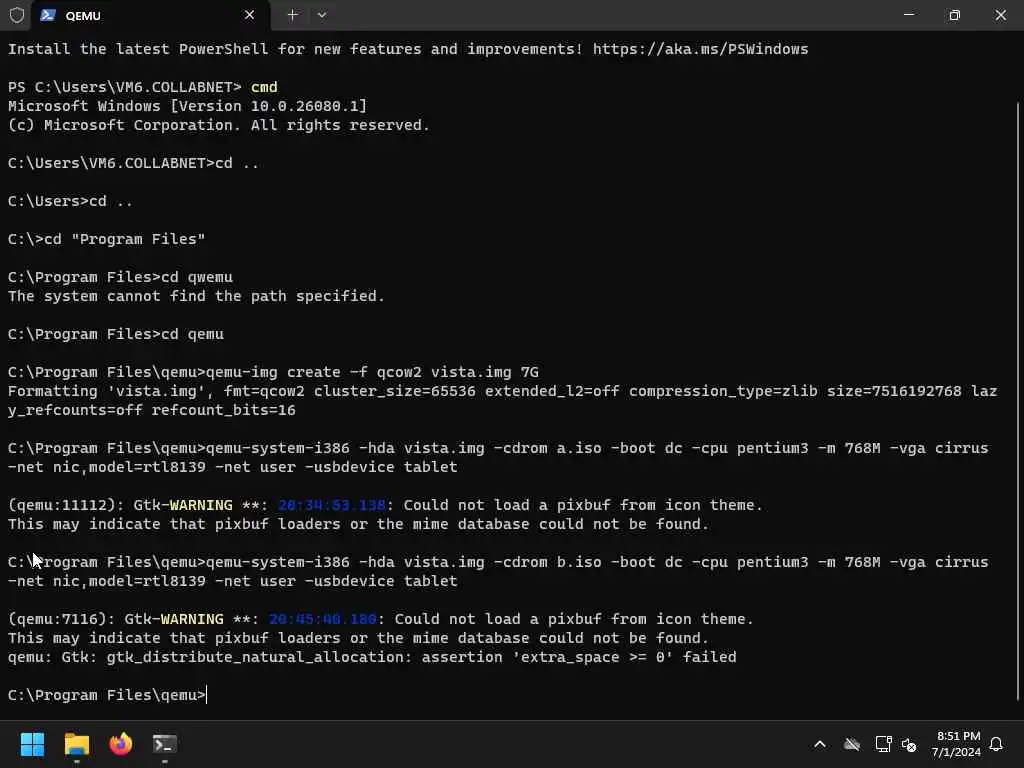Screen dimensions: 1024x768
Task: Close the QEMU tab
Action: (x=249, y=15)
